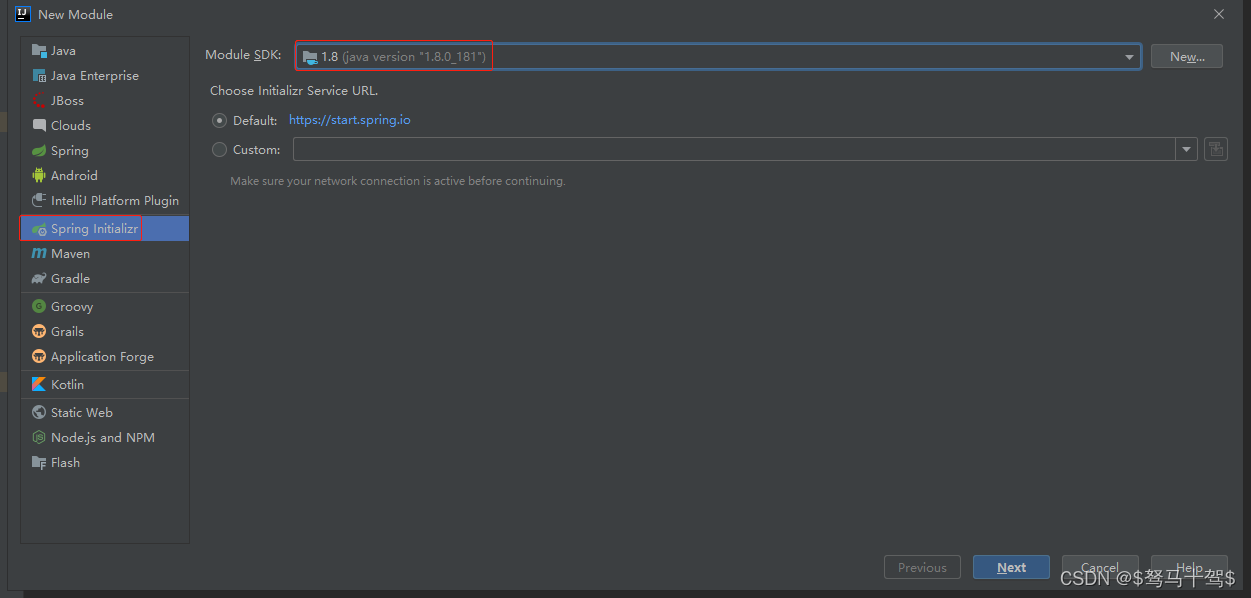Select the Default service URL radio button
The width and height of the screenshot is (1251, 598).
219,120
